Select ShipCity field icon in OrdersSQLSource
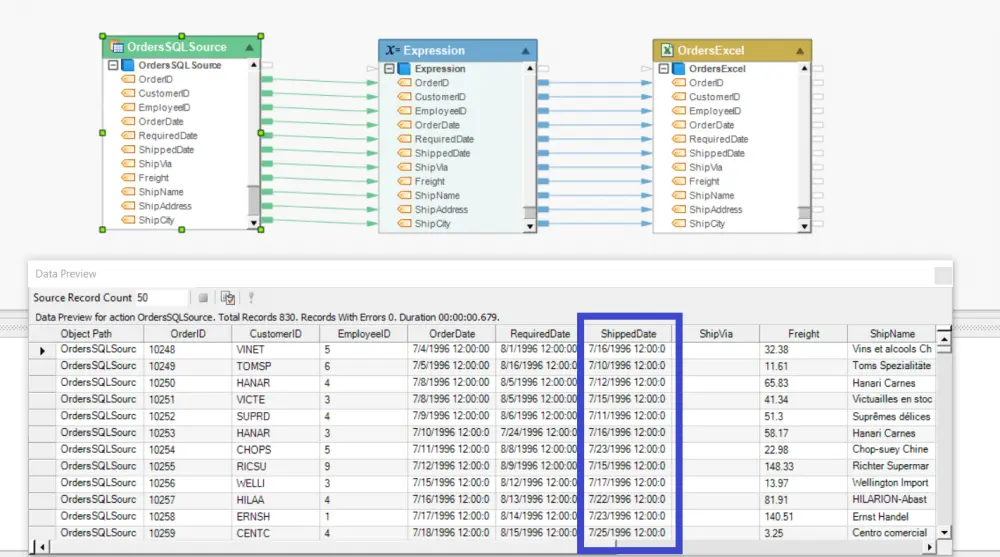Image resolution: width=1000 pixels, height=557 pixels. pyautogui.click(x=128, y=219)
